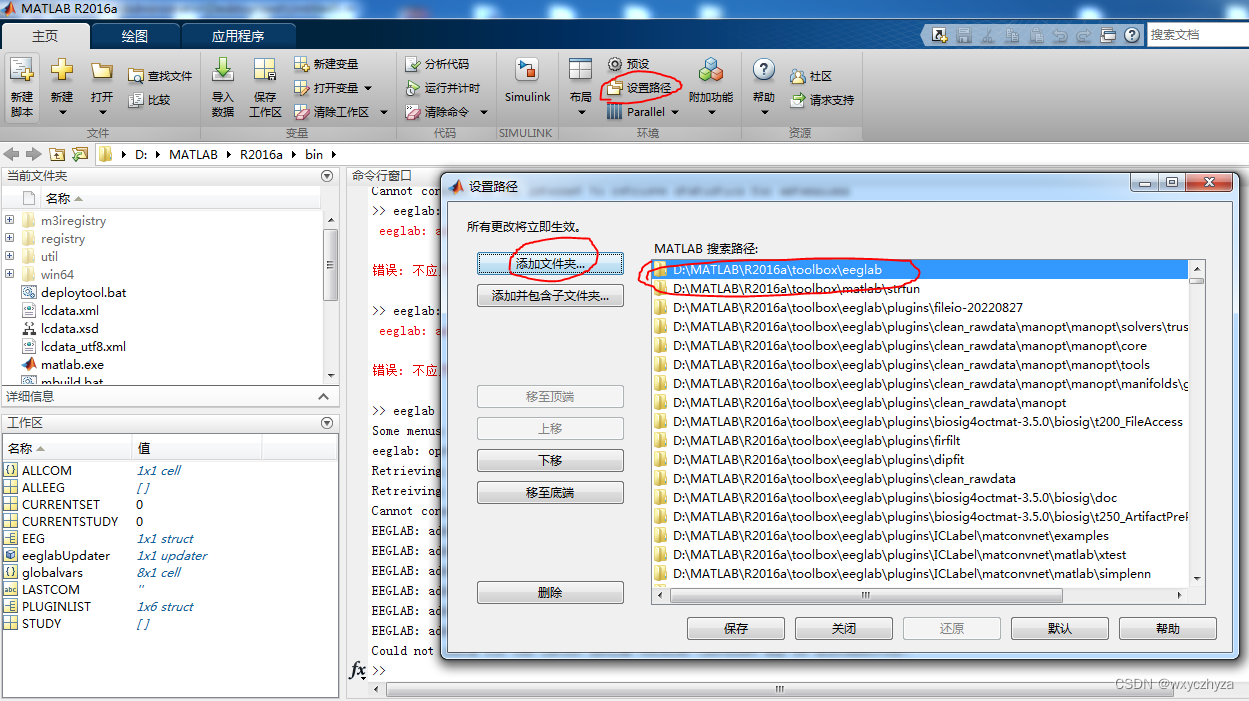Screen dimensions: 1249x701
Task: Click 关闭 (Close) in Set Path dialog
Action: [x=844, y=628]
